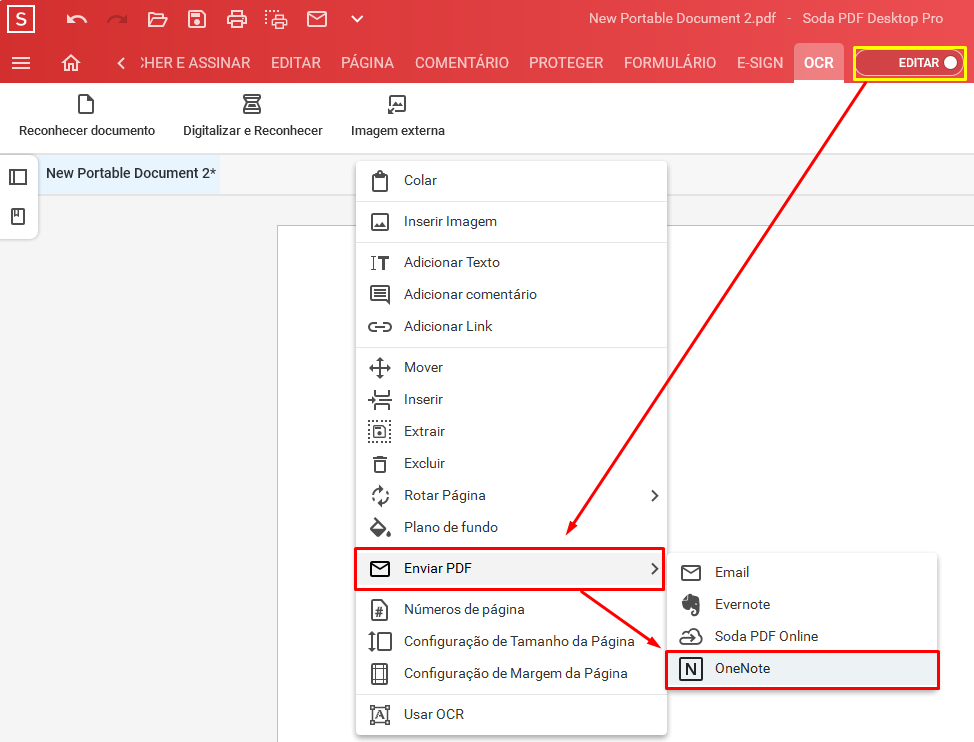Send PDF to OneNote
This screenshot has width=974, height=742.
pyautogui.click(x=802, y=669)
